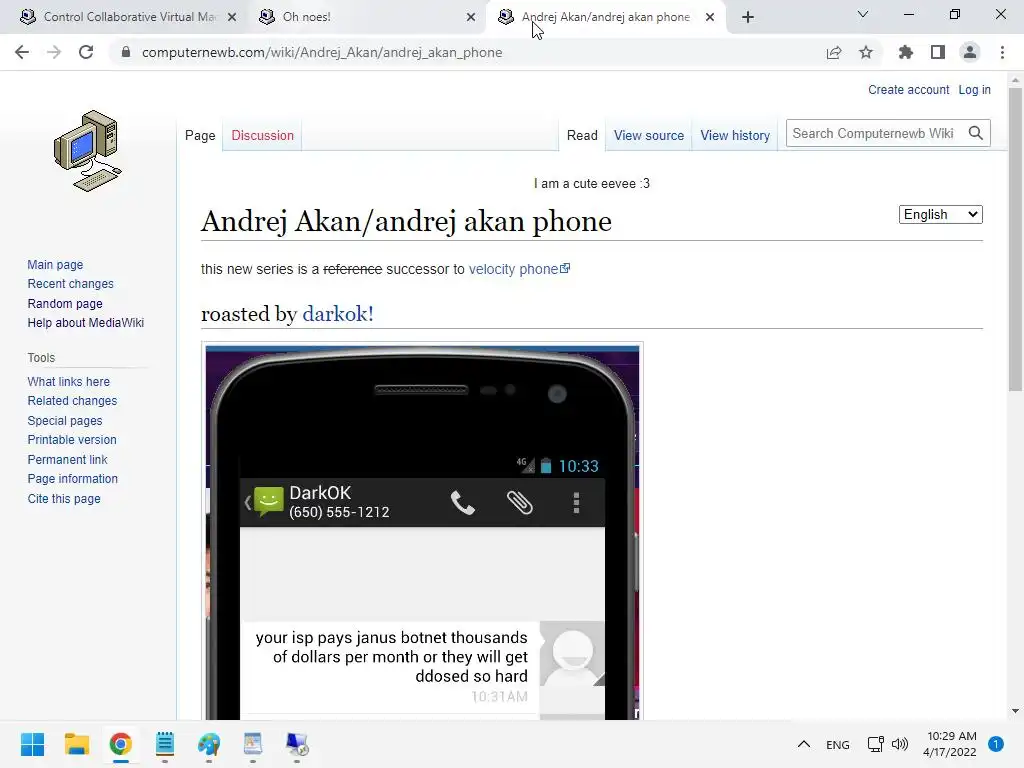Open Page information link
1024x768 pixels.
[72, 479]
